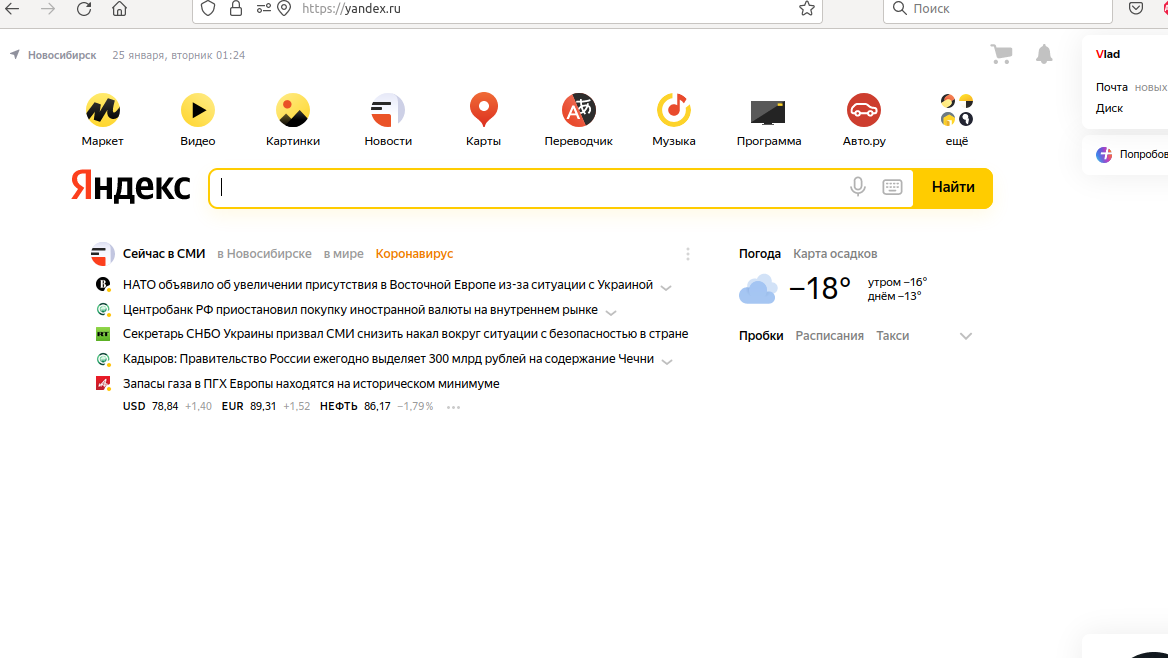
Task: Read headline about Запасы газа в ПГХ Европы
Action: click(311, 384)
